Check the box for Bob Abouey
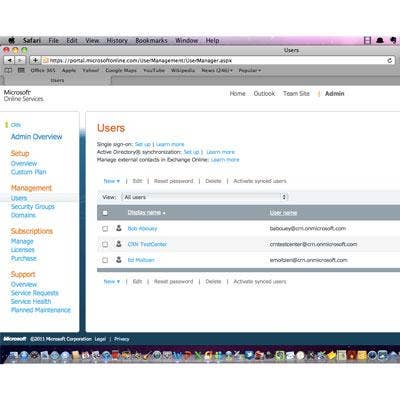Image resolution: width=400 pixels, height=400 pixels. [x=105, y=229]
